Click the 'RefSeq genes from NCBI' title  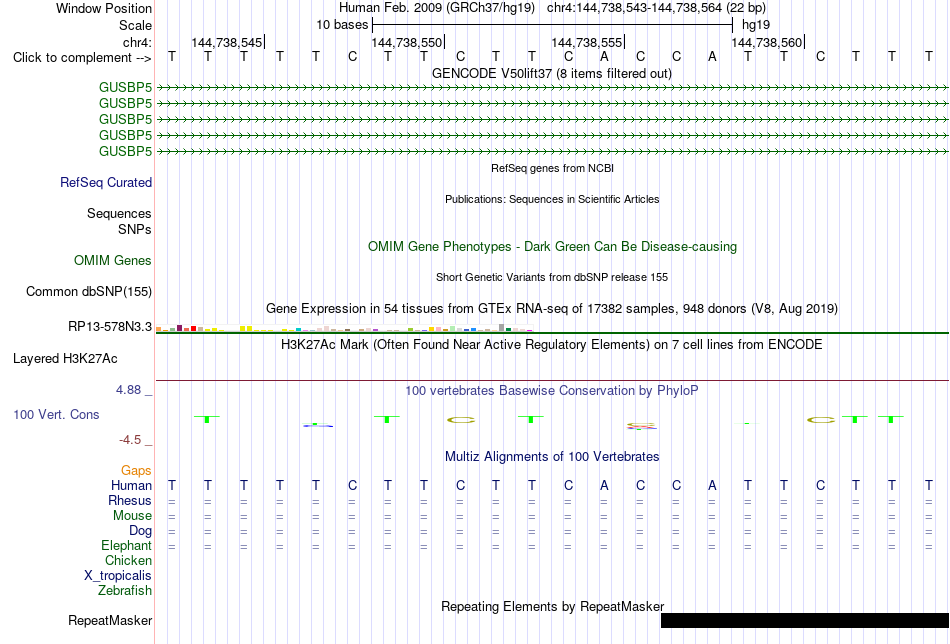point(552,168)
